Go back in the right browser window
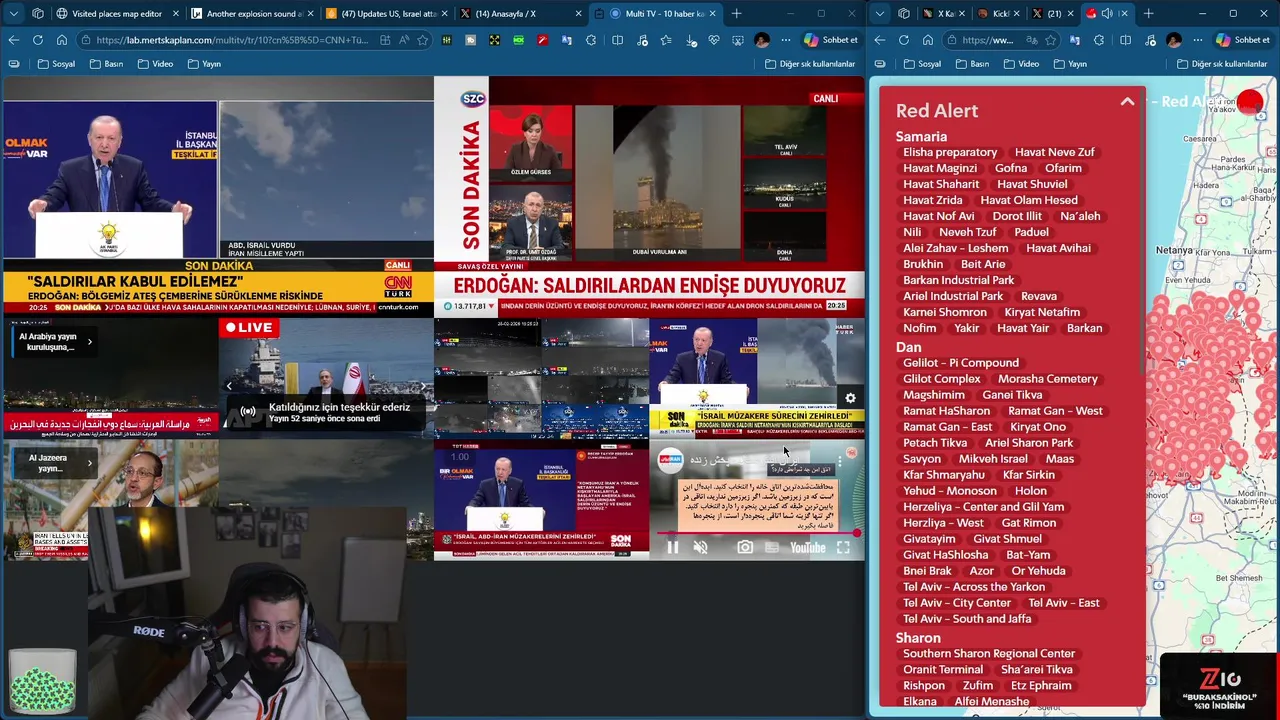This screenshot has height=720, width=1280. 880,40
